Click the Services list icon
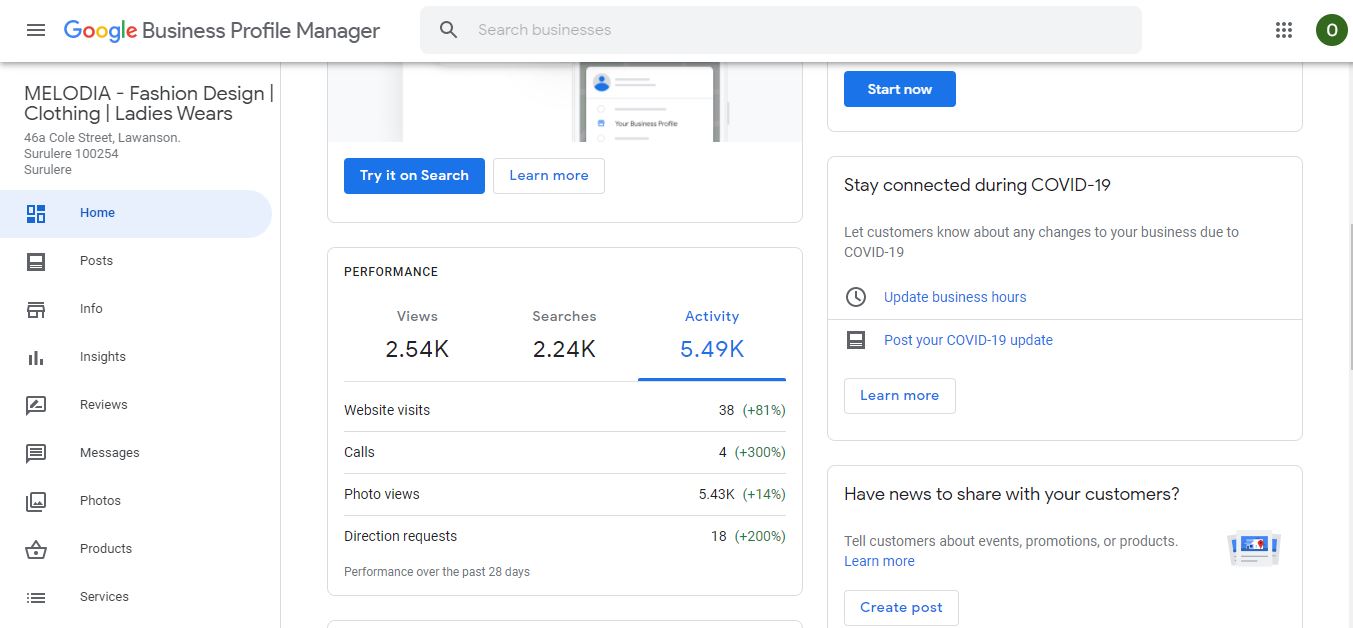This screenshot has width=1353, height=628. click(36, 597)
